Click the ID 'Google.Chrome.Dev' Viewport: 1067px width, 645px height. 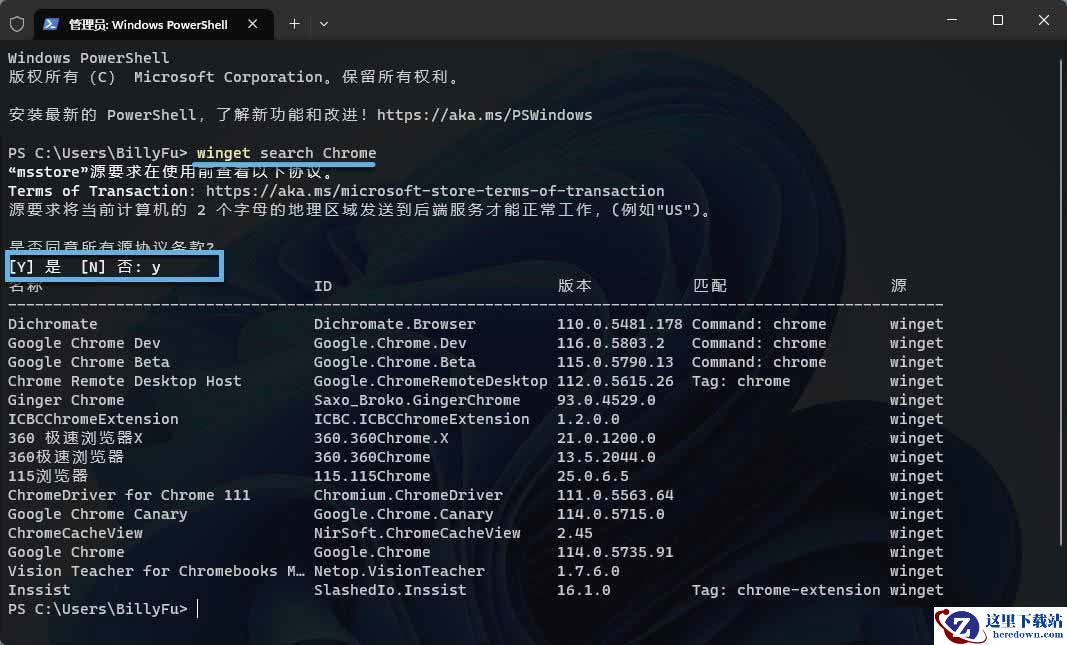pos(390,344)
